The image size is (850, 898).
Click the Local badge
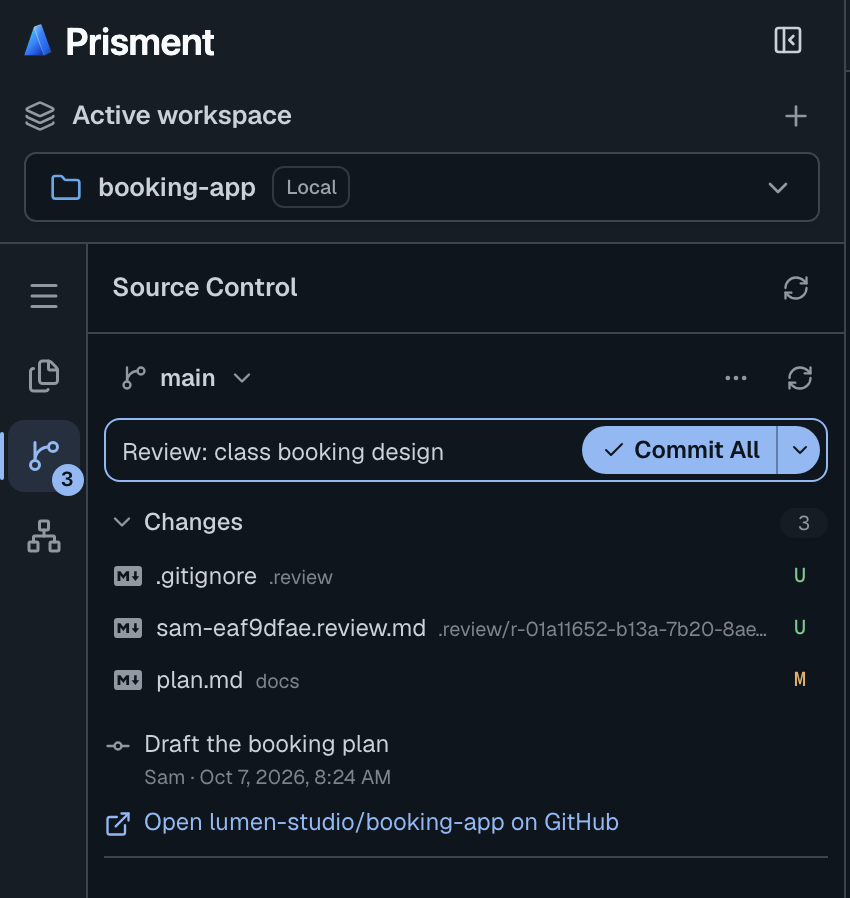pos(311,187)
